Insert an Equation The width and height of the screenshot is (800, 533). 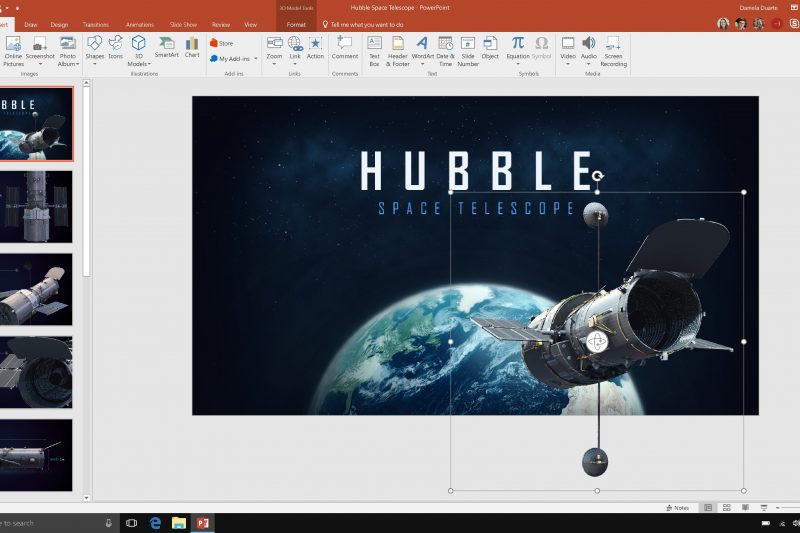518,48
